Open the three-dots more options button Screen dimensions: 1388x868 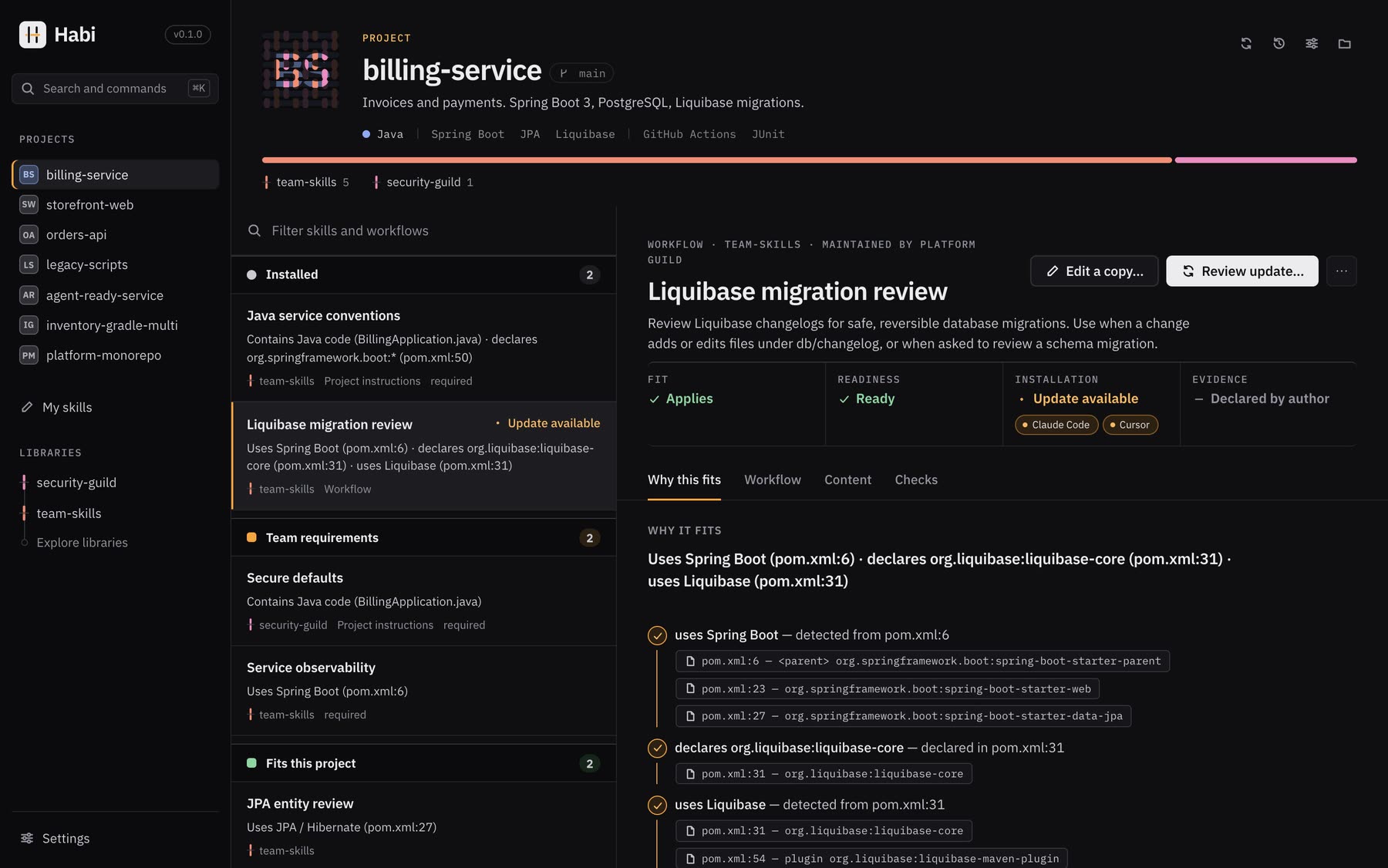[1342, 271]
